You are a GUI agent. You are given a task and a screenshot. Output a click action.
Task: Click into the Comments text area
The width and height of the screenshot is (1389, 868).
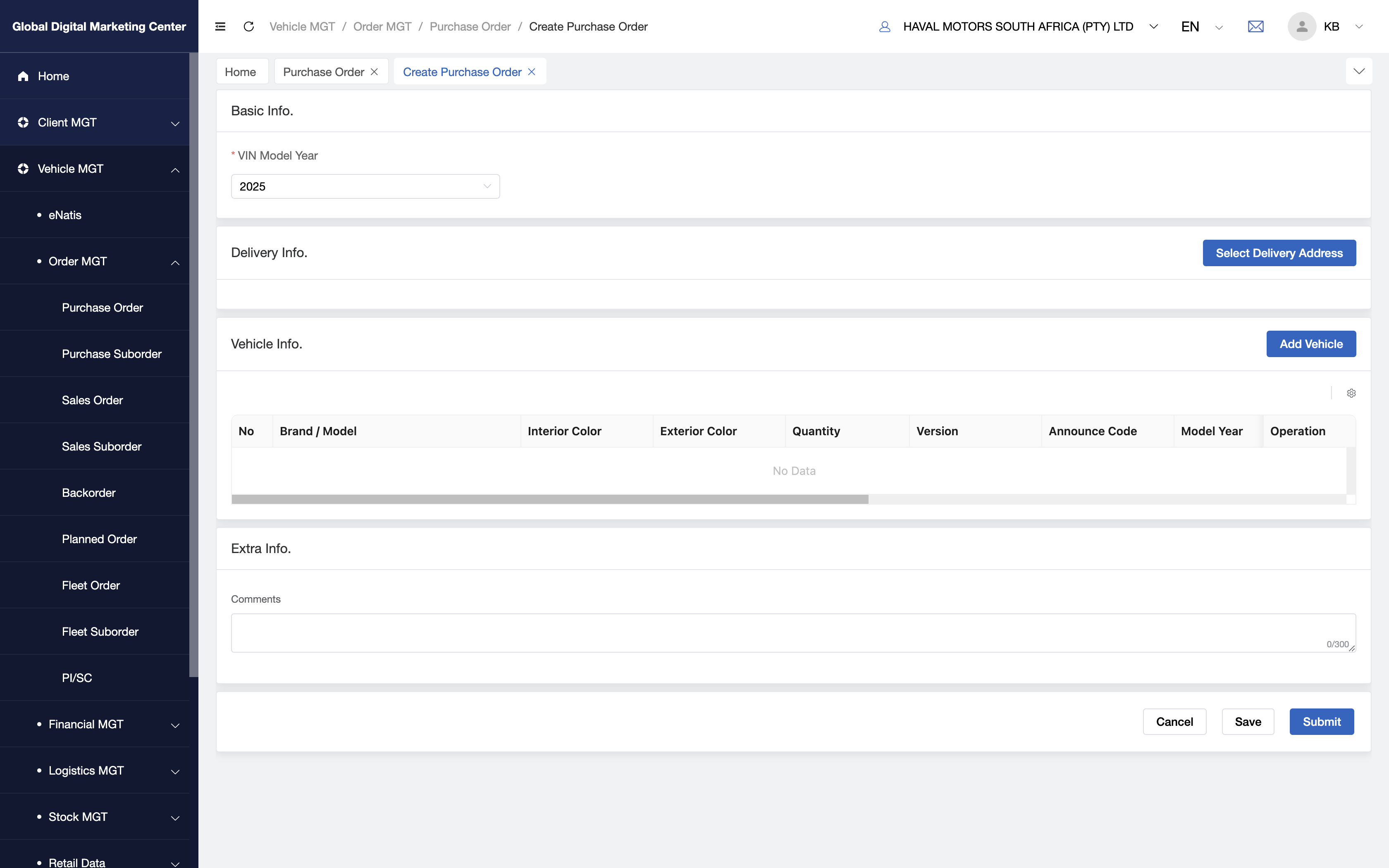[793, 633]
